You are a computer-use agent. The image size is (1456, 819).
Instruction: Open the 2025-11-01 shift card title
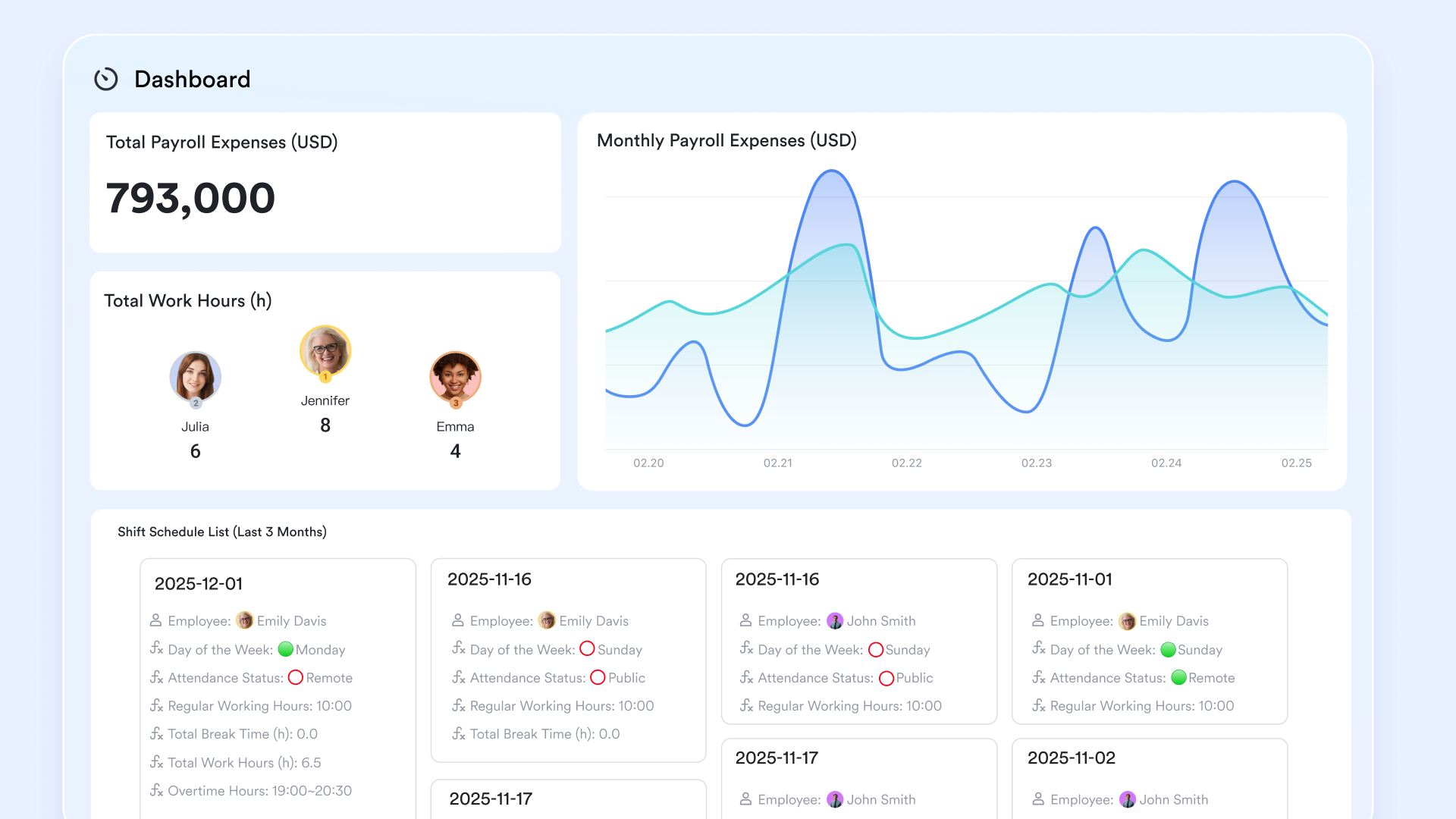coord(1069,579)
